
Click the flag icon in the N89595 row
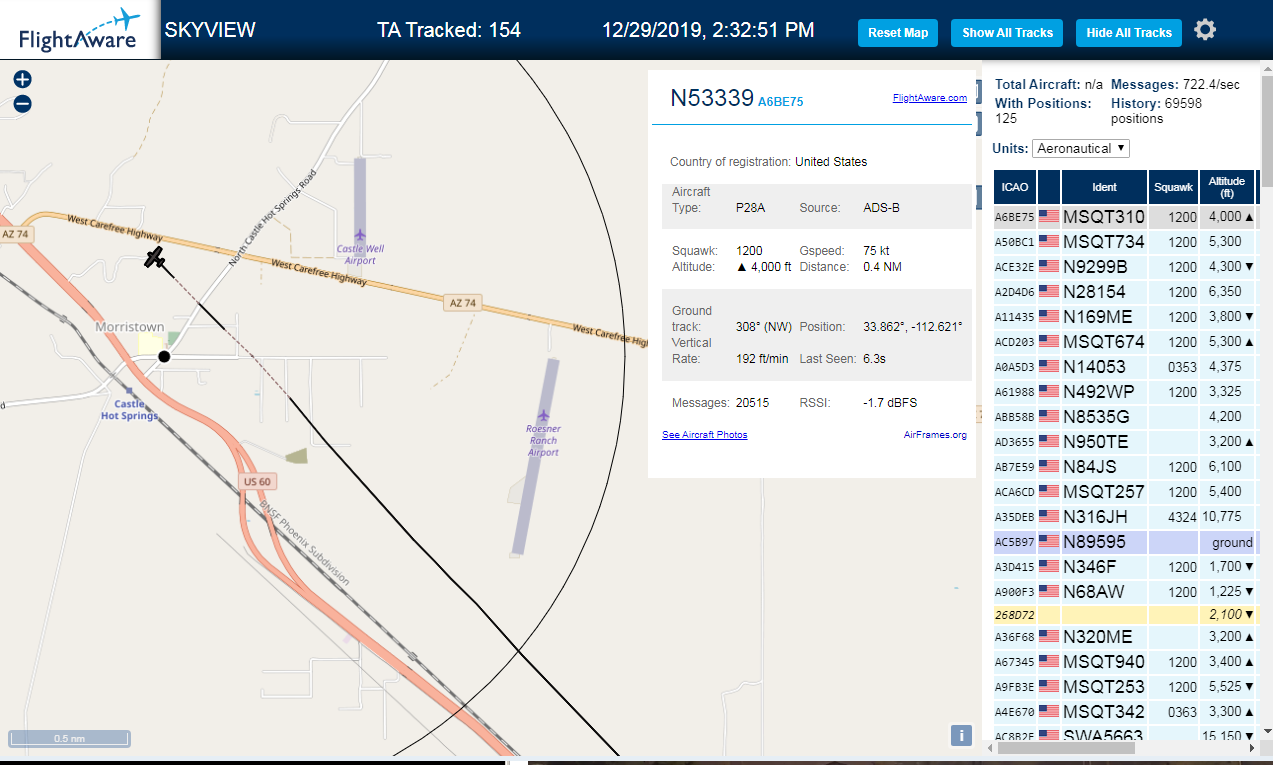coord(1049,541)
